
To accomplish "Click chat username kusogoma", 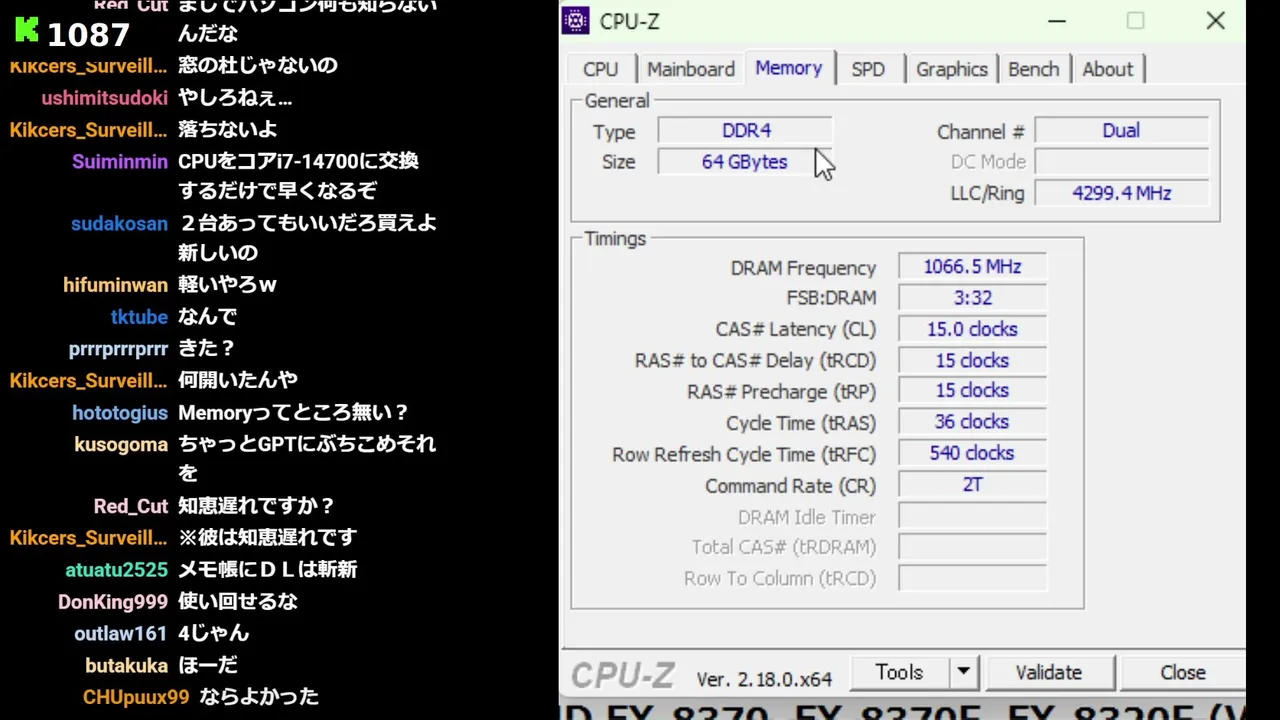I will click(x=121, y=445).
